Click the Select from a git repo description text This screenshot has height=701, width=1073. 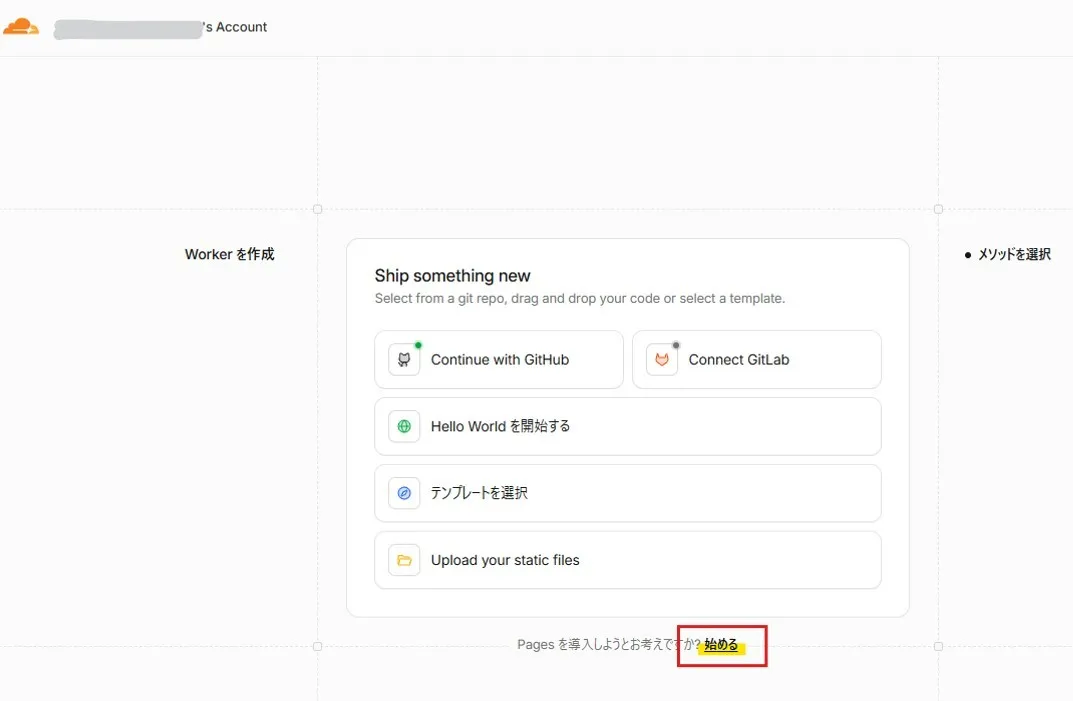point(580,298)
